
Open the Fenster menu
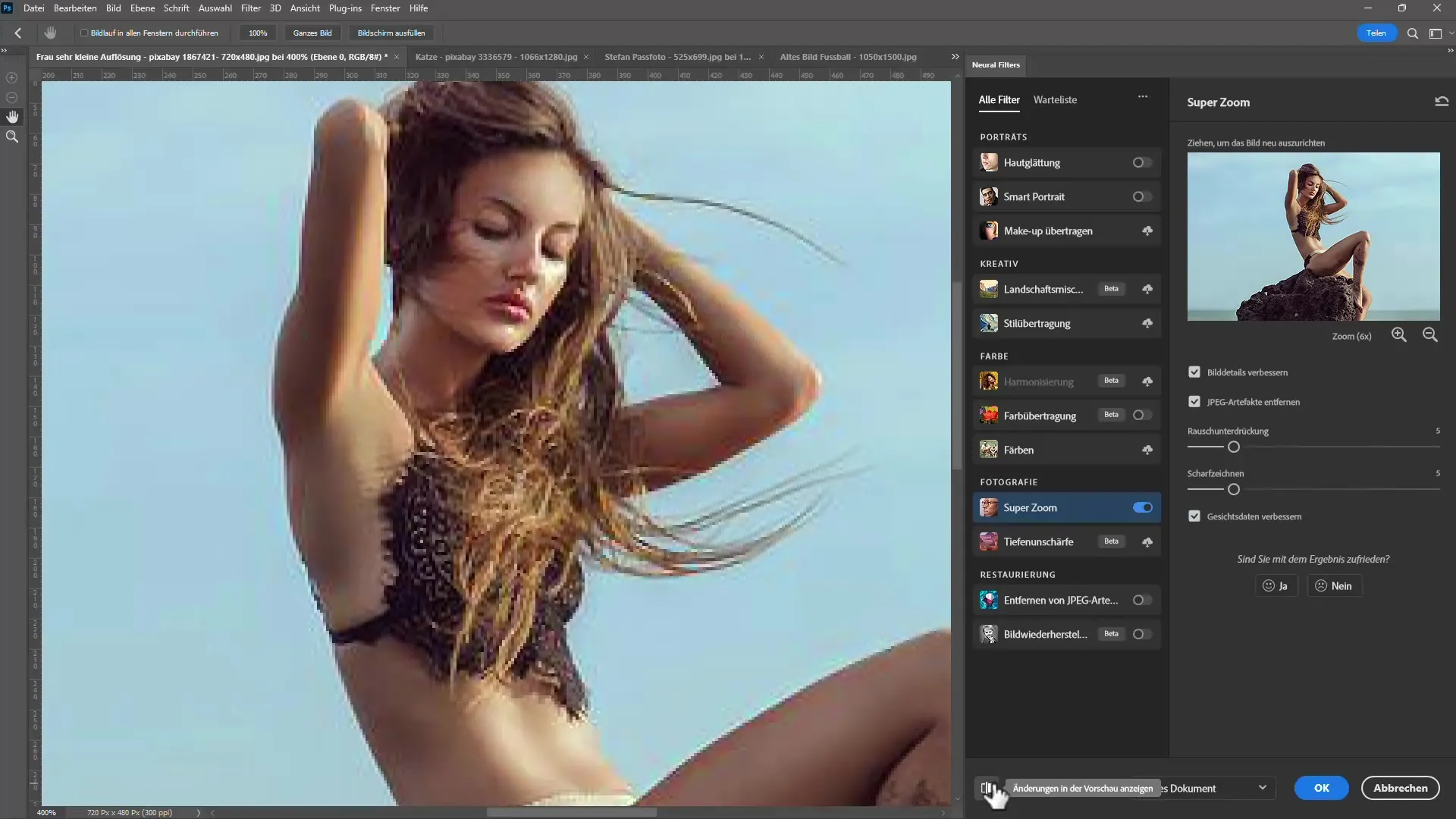385,8
